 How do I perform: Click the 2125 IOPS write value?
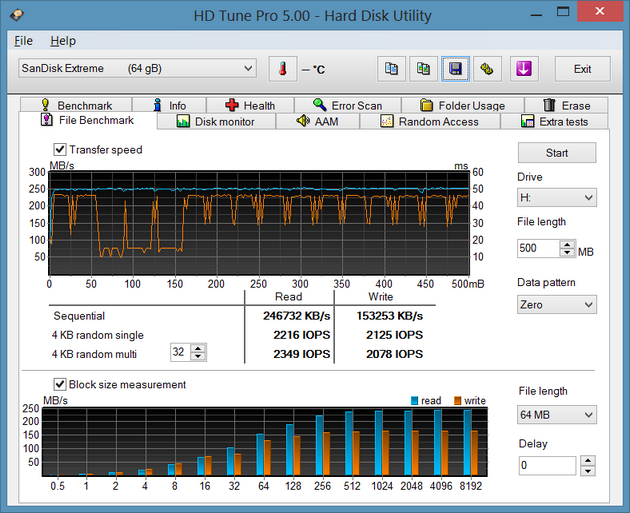[x=394, y=335]
